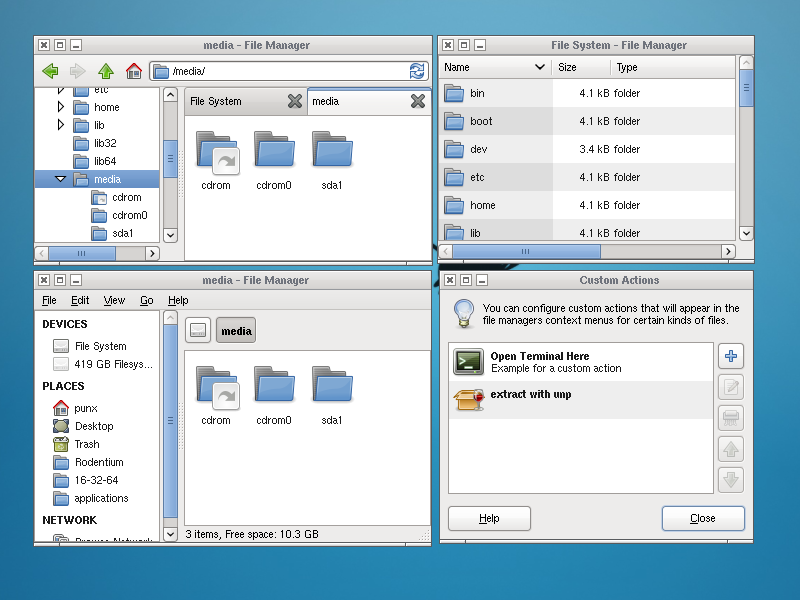Open the Go menu
This screenshot has width=800, height=600.
(x=148, y=300)
